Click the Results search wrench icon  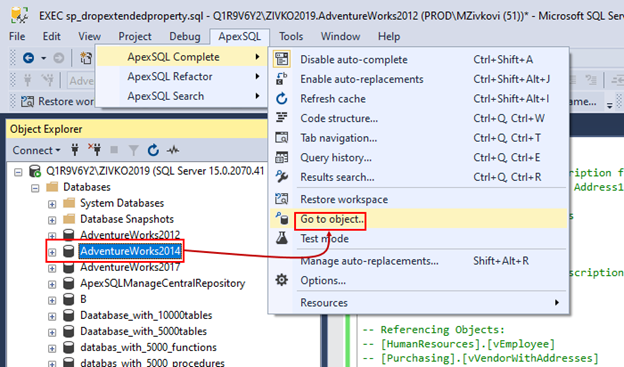[x=282, y=177]
